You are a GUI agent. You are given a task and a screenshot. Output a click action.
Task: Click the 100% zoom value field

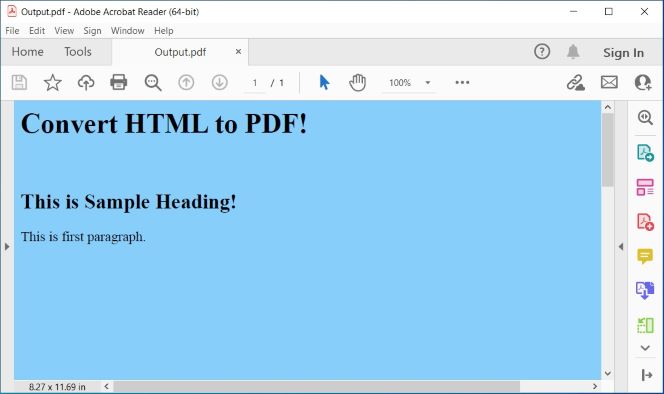tap(400, 83)
